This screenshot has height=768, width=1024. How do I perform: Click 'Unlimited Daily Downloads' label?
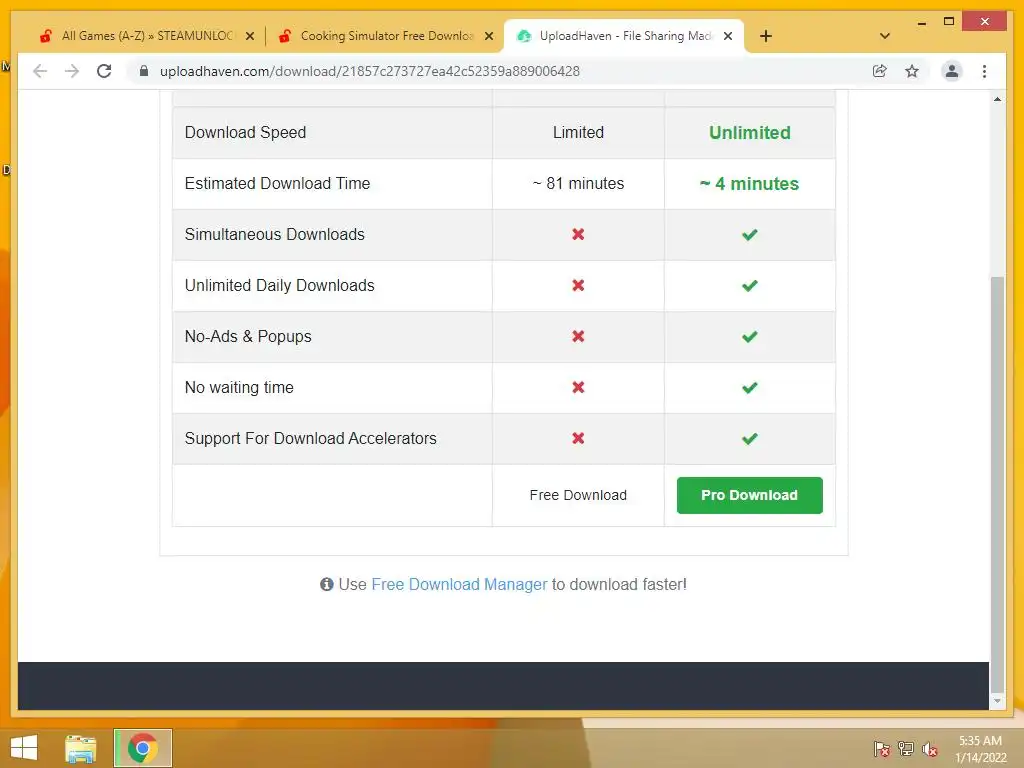point(280,285)
